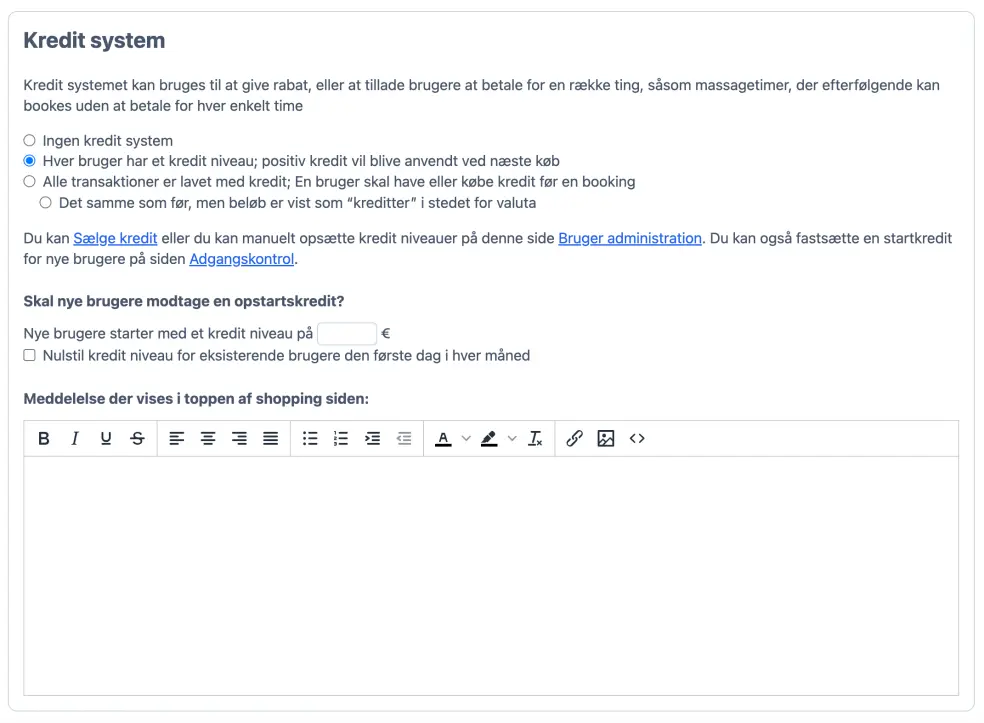
Task: Click the starting credit amount field
Action: pos(346,334)
